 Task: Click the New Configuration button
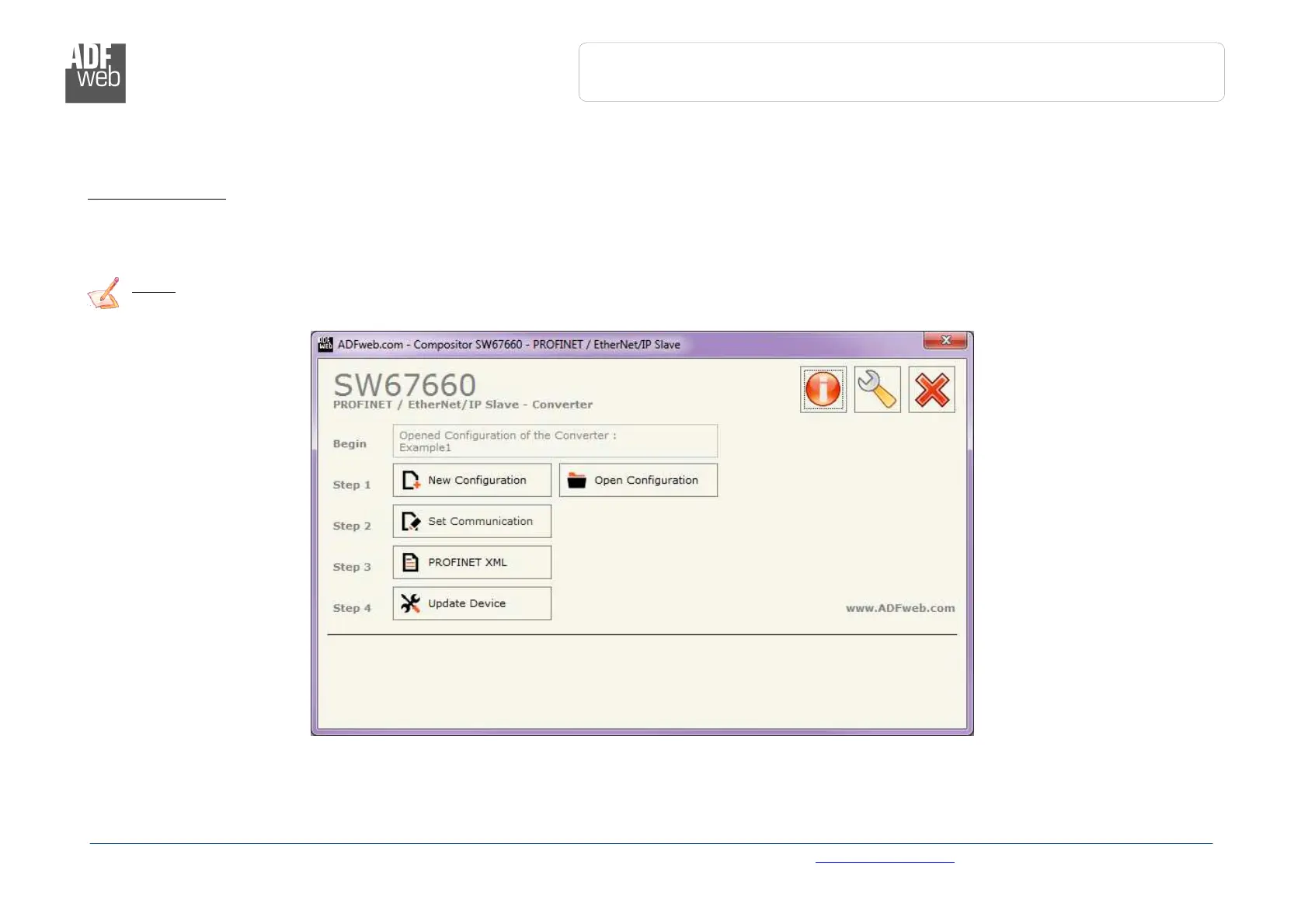[x=472, y=480]
